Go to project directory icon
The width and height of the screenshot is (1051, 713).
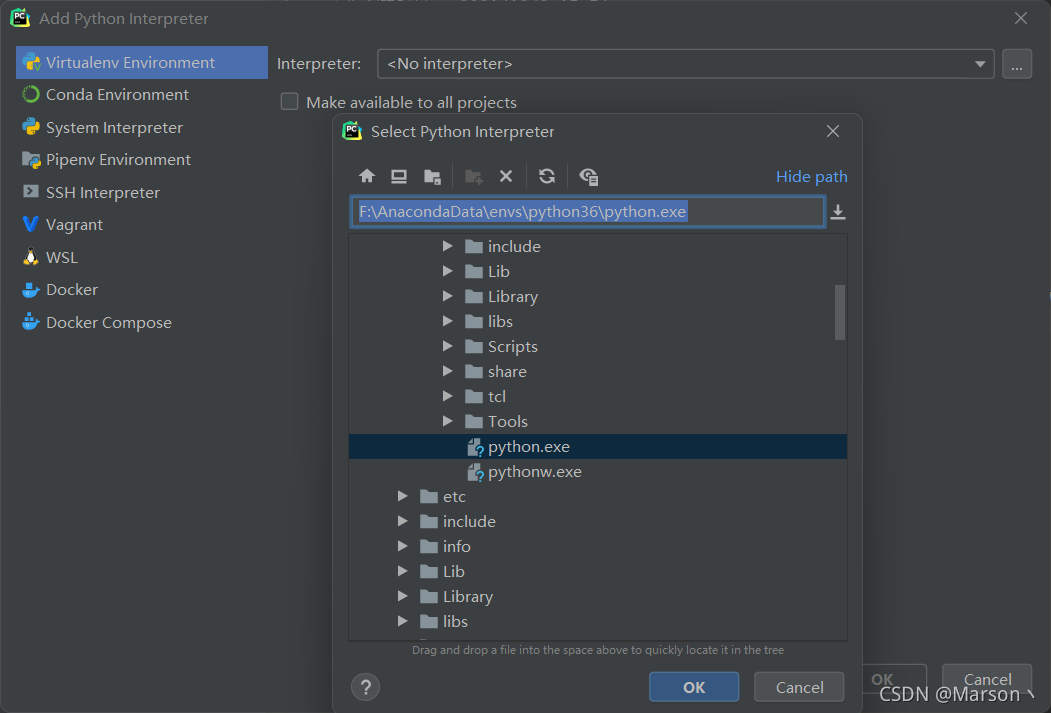(432, 176)
